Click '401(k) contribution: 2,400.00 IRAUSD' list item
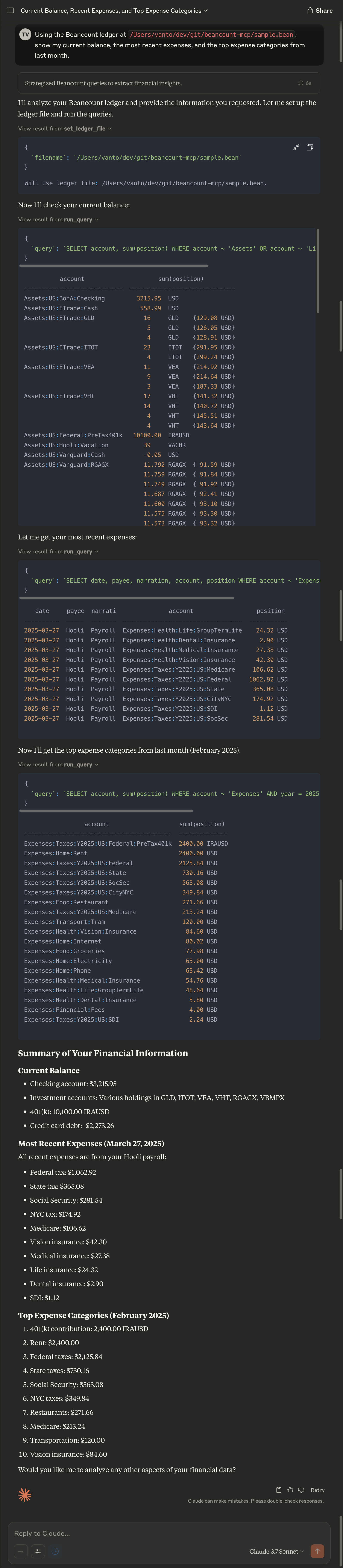 (x=89, y=1329)
